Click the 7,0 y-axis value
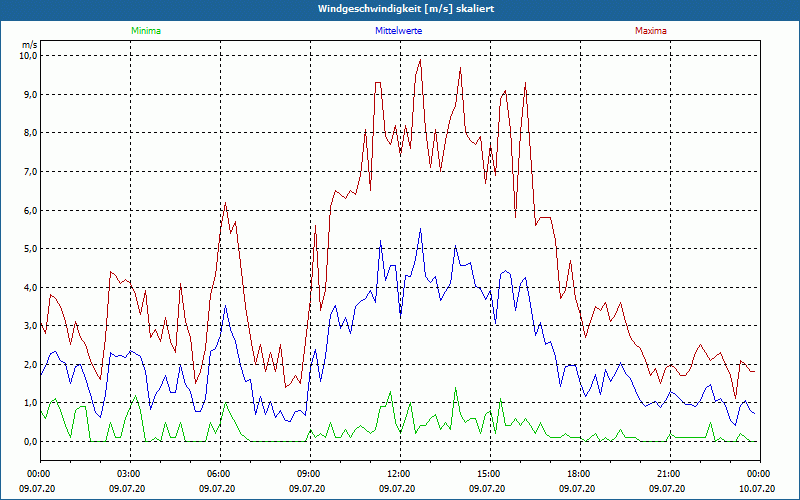The height and width of the screenshot is (500, 800). coord(31,171)
